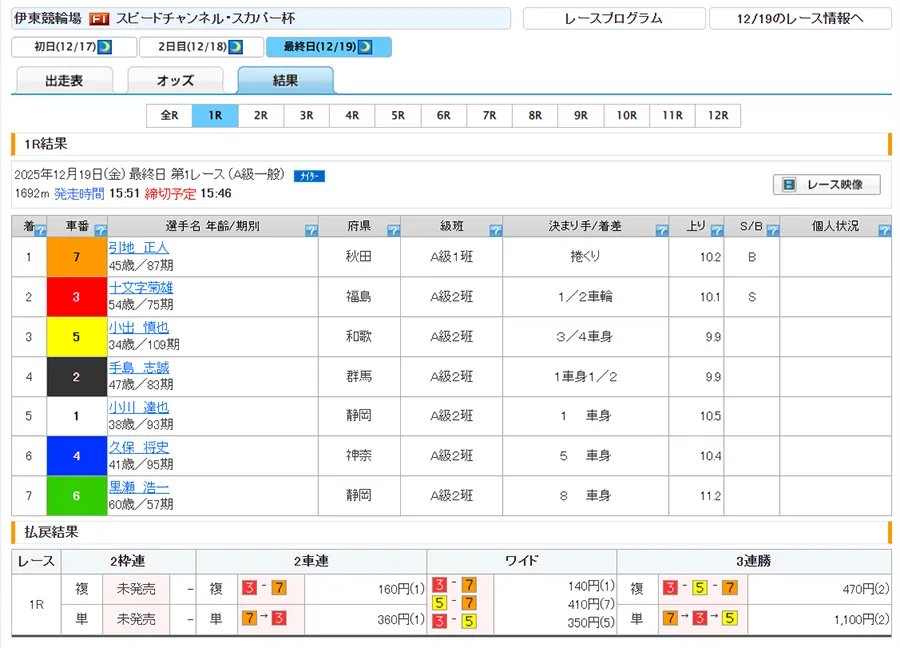Open the レース映像 race video
Image resolution: width=900 pixels, height=648 pixels.
point(826,185)
